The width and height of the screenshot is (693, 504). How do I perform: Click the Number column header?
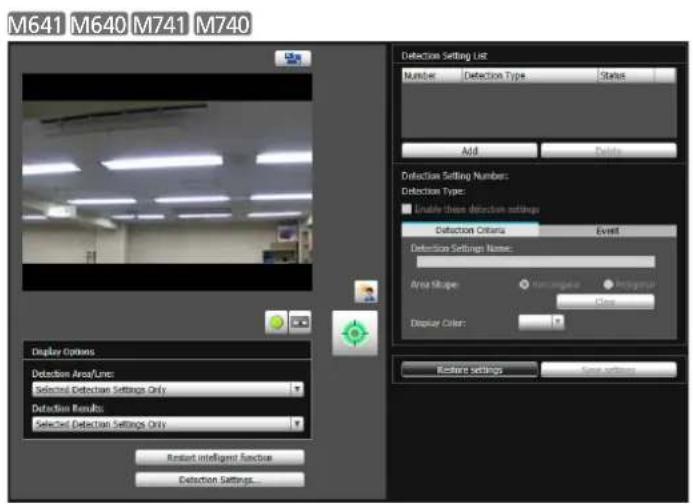(432, 76)
